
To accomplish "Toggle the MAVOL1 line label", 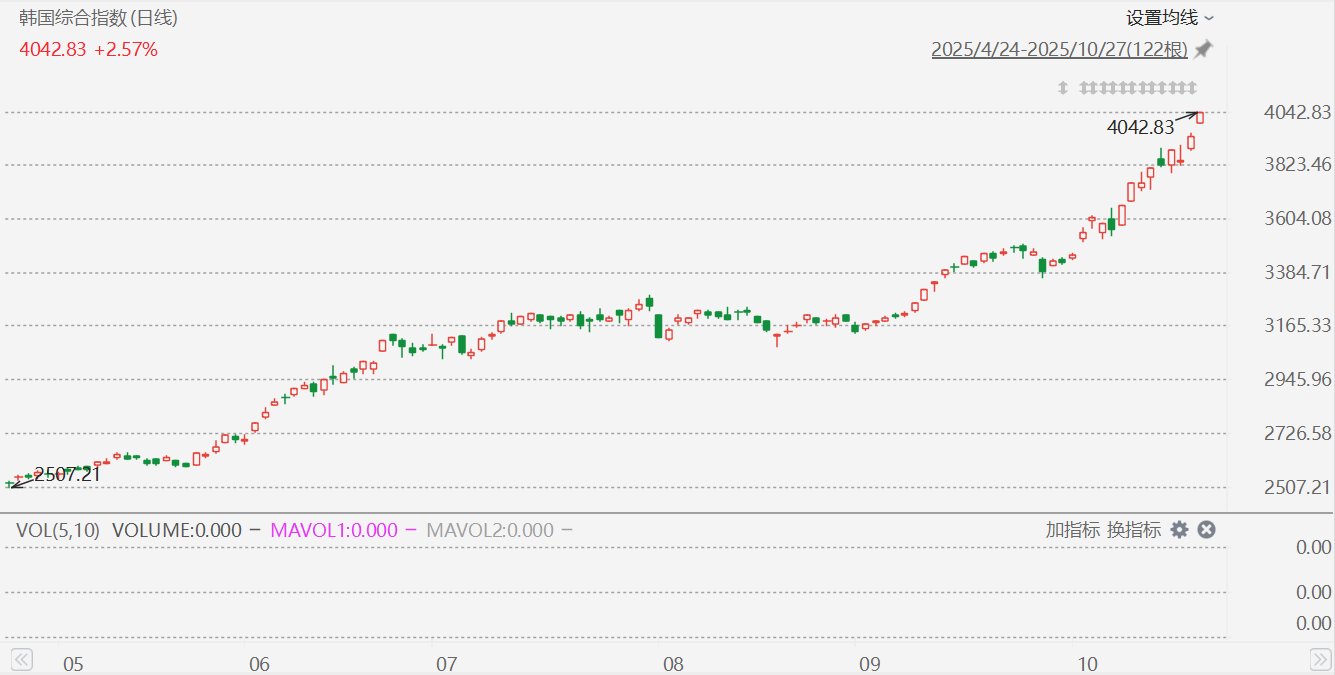I will [334, 530].
